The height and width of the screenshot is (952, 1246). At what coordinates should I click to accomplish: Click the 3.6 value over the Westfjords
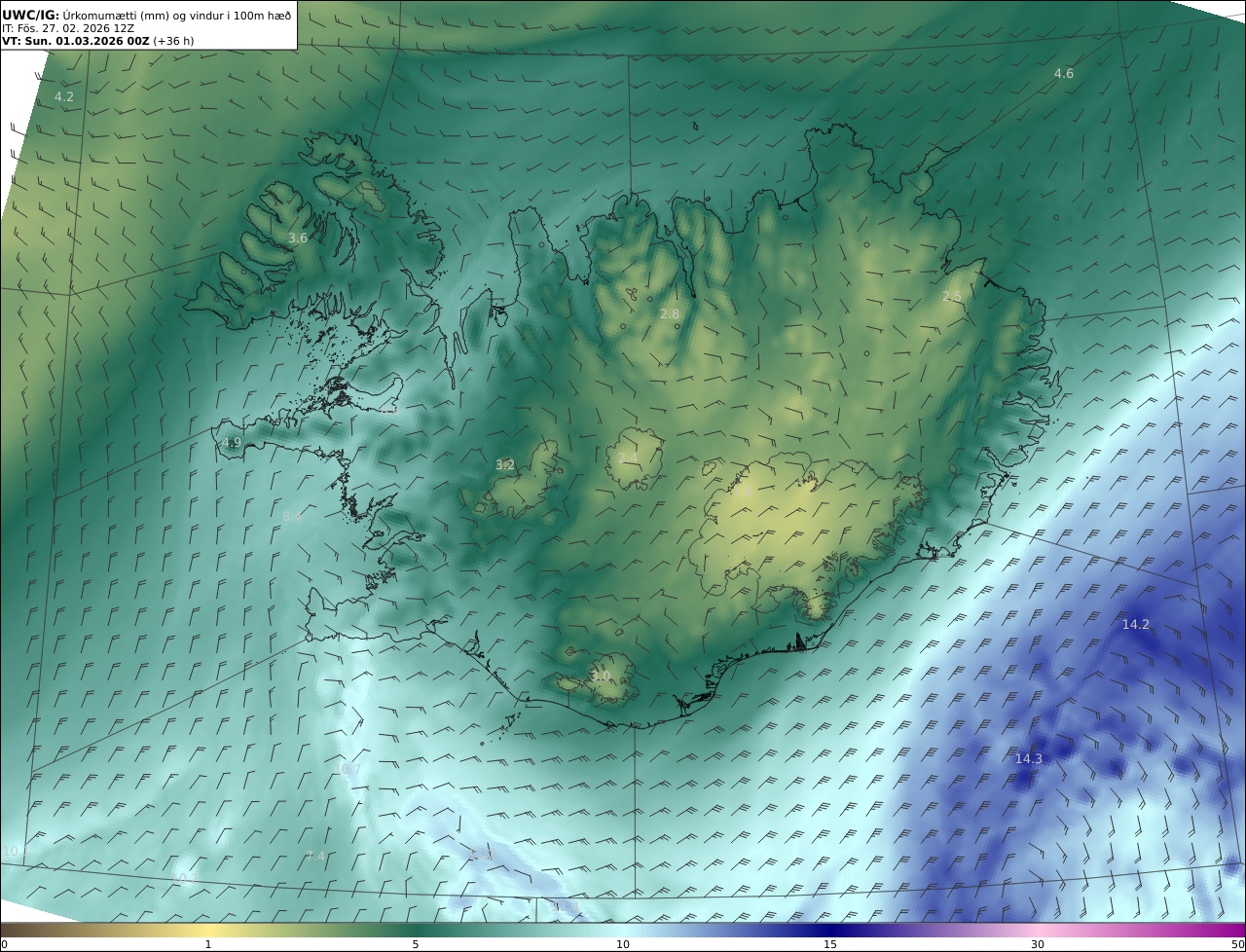pyautogui.click(x=298, y=238)
